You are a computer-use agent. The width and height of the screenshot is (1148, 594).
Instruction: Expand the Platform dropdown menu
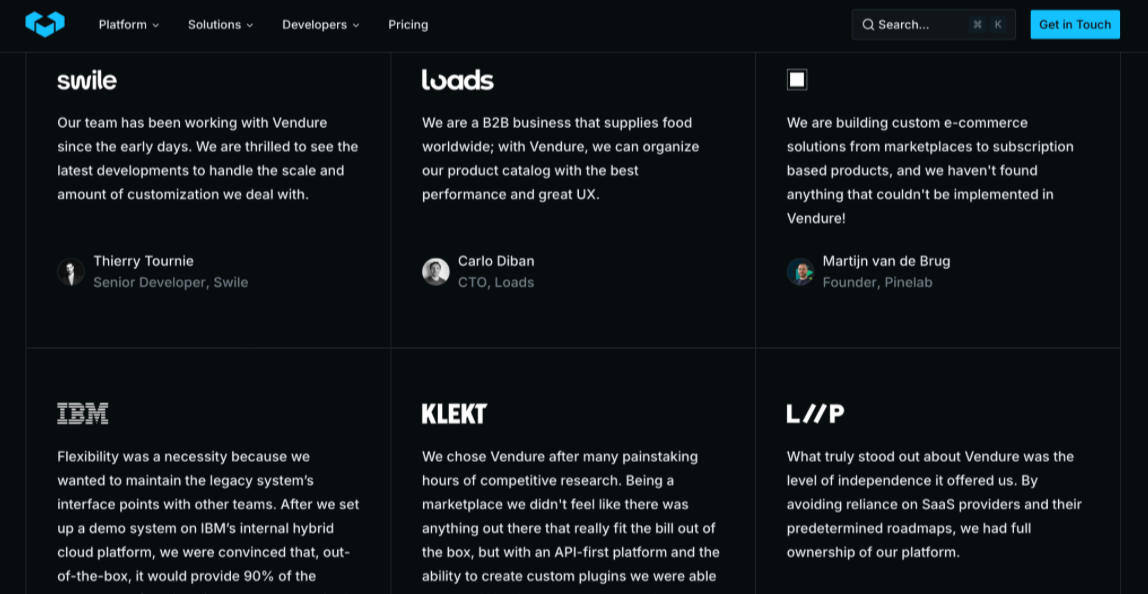click(x=129, y=25)
